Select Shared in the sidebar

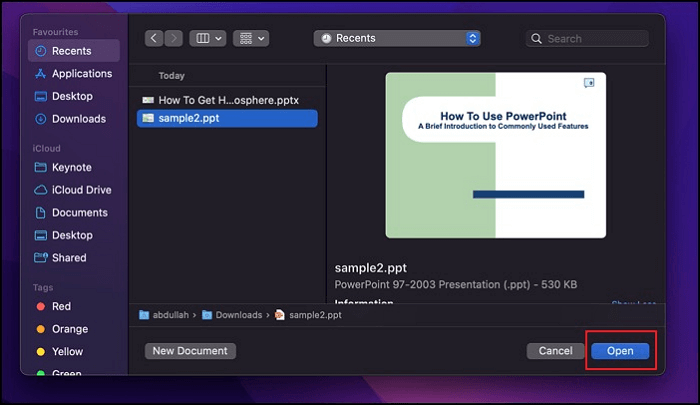(x=74, y=258)
